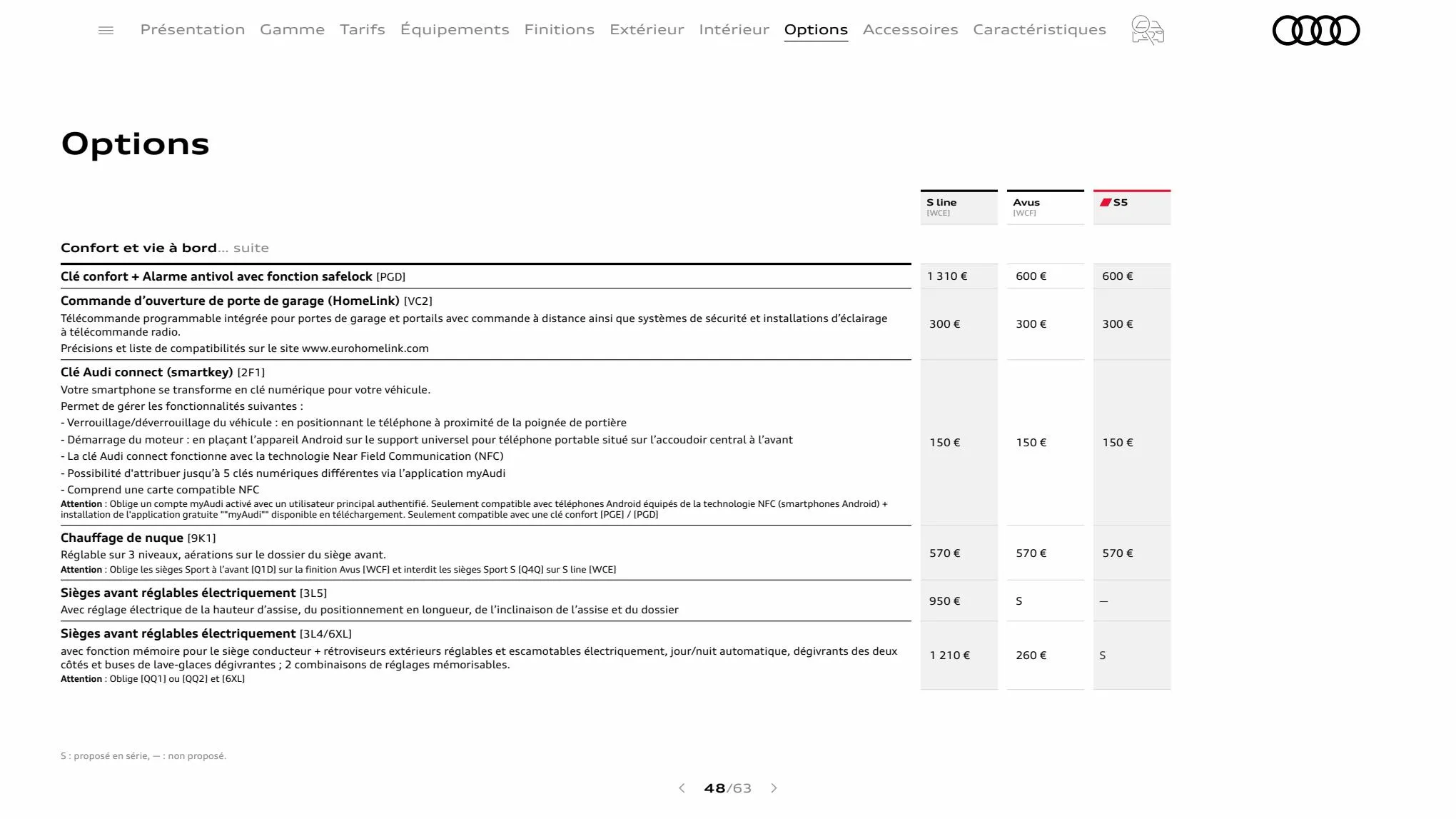
Task: Click the Verrouillage/déverrouillage bullet line
Action: (343, 423)
